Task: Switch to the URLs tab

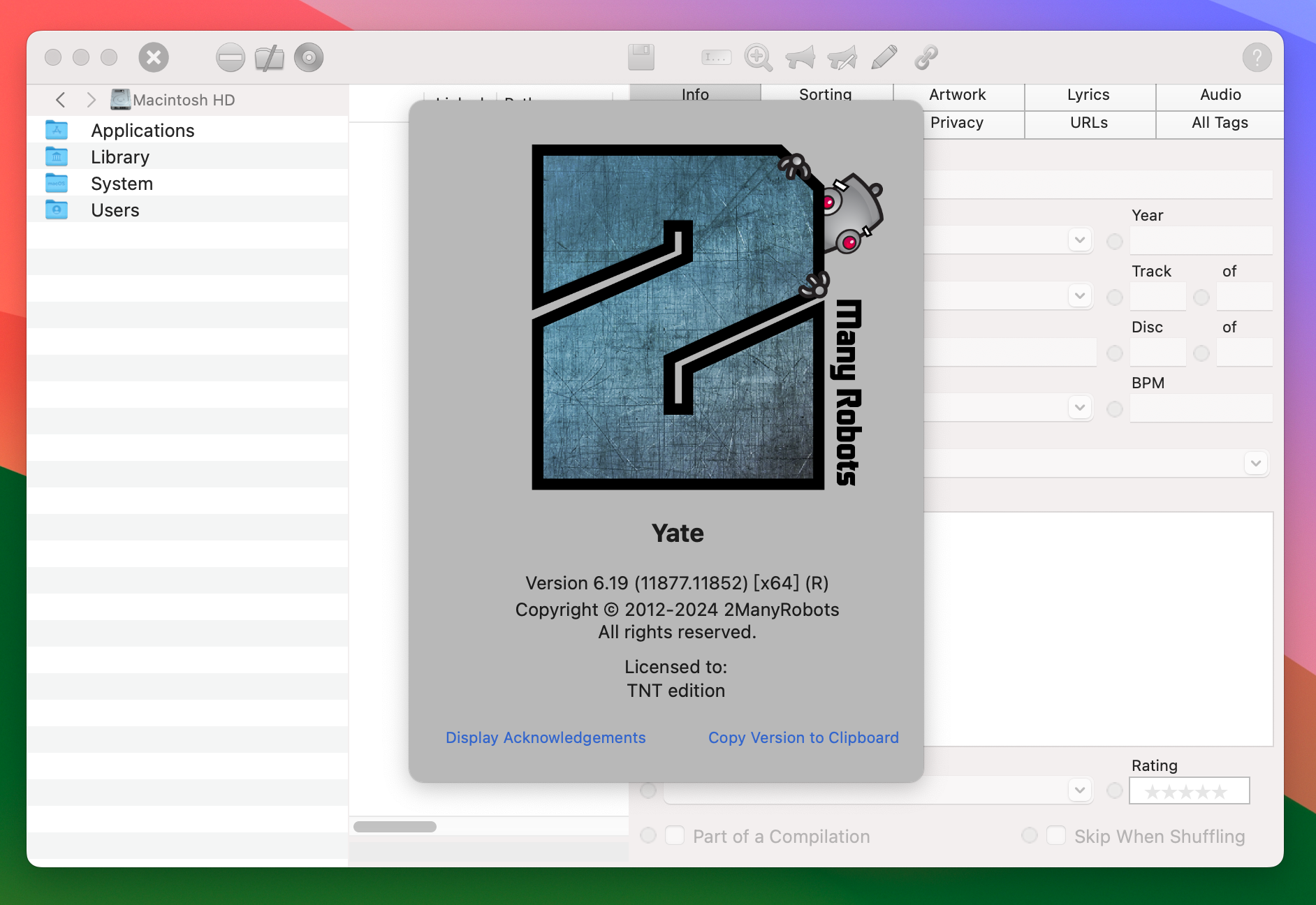Action: 1089,123
